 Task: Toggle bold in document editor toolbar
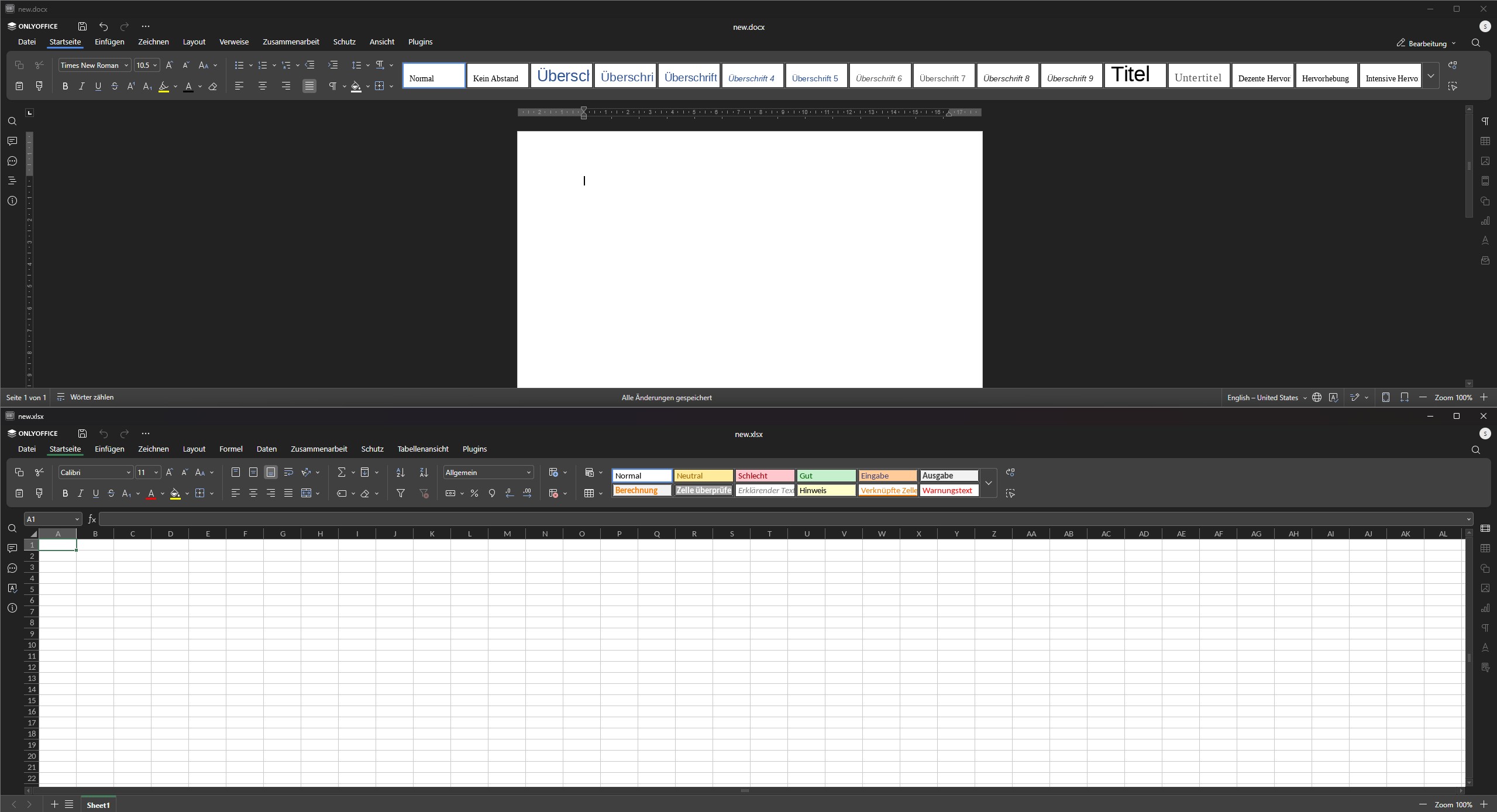[x=65, y=86]
